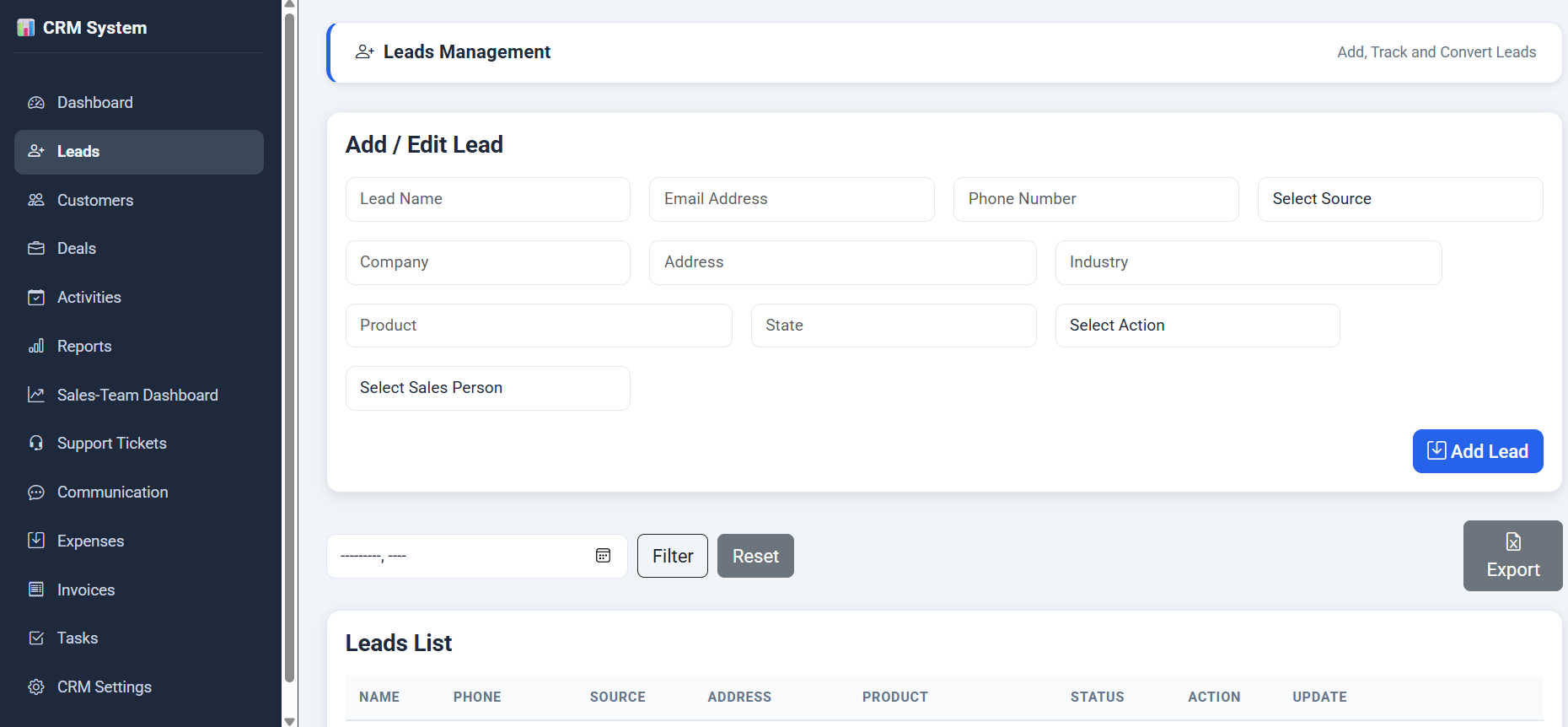
Task: Click the Sales-Team Dashboard graph icon
Action: (36, 395)
